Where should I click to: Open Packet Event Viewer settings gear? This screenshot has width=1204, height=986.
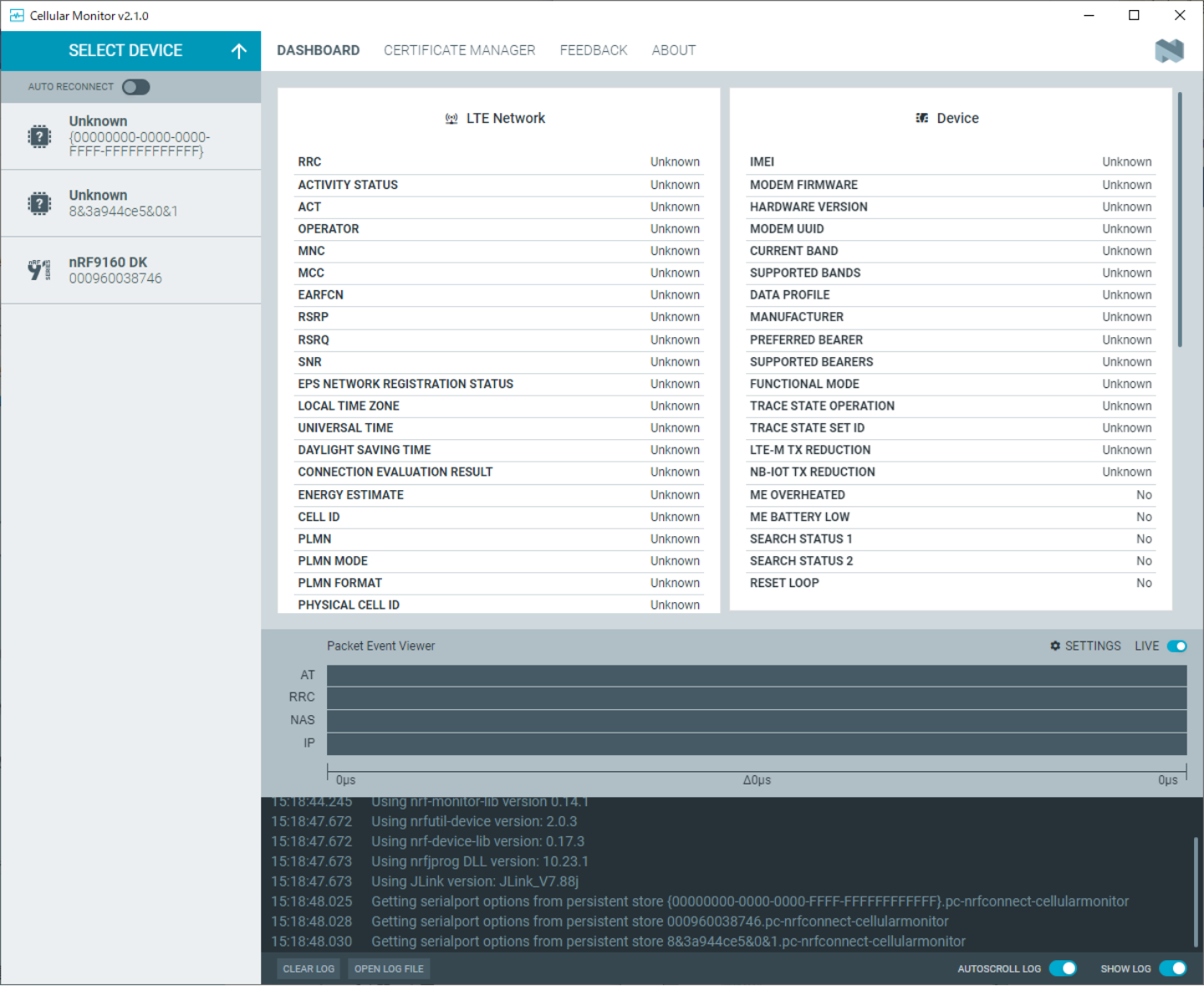click(1055, 646)
